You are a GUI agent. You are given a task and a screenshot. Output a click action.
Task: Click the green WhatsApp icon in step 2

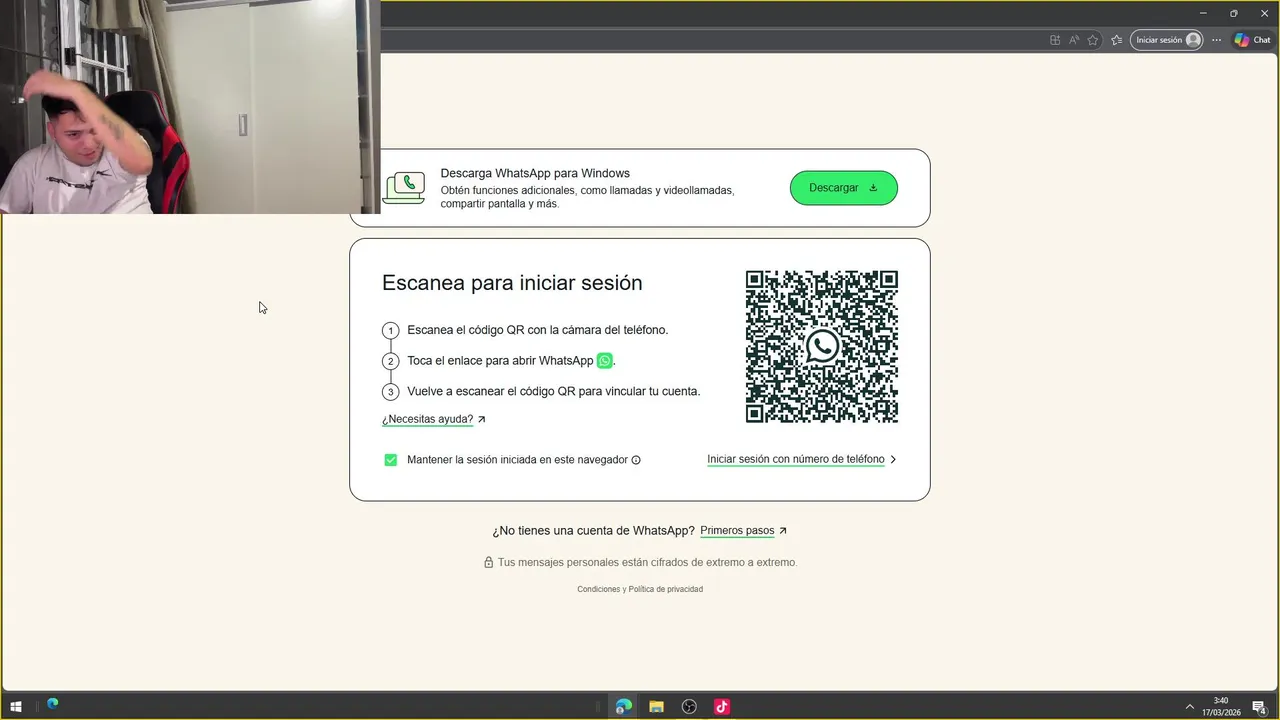604,361
